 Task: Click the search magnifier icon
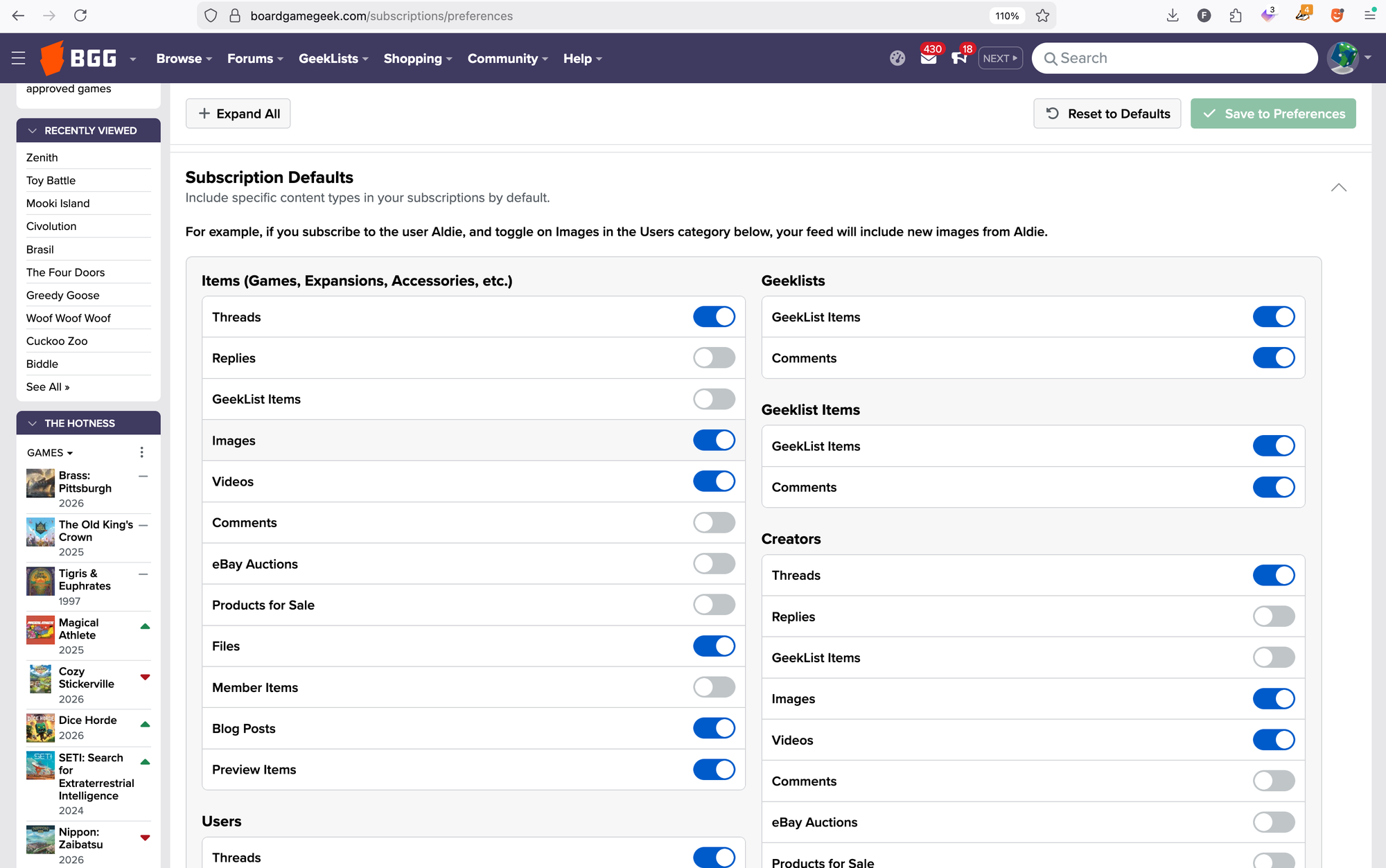(x=1052, y=57)
